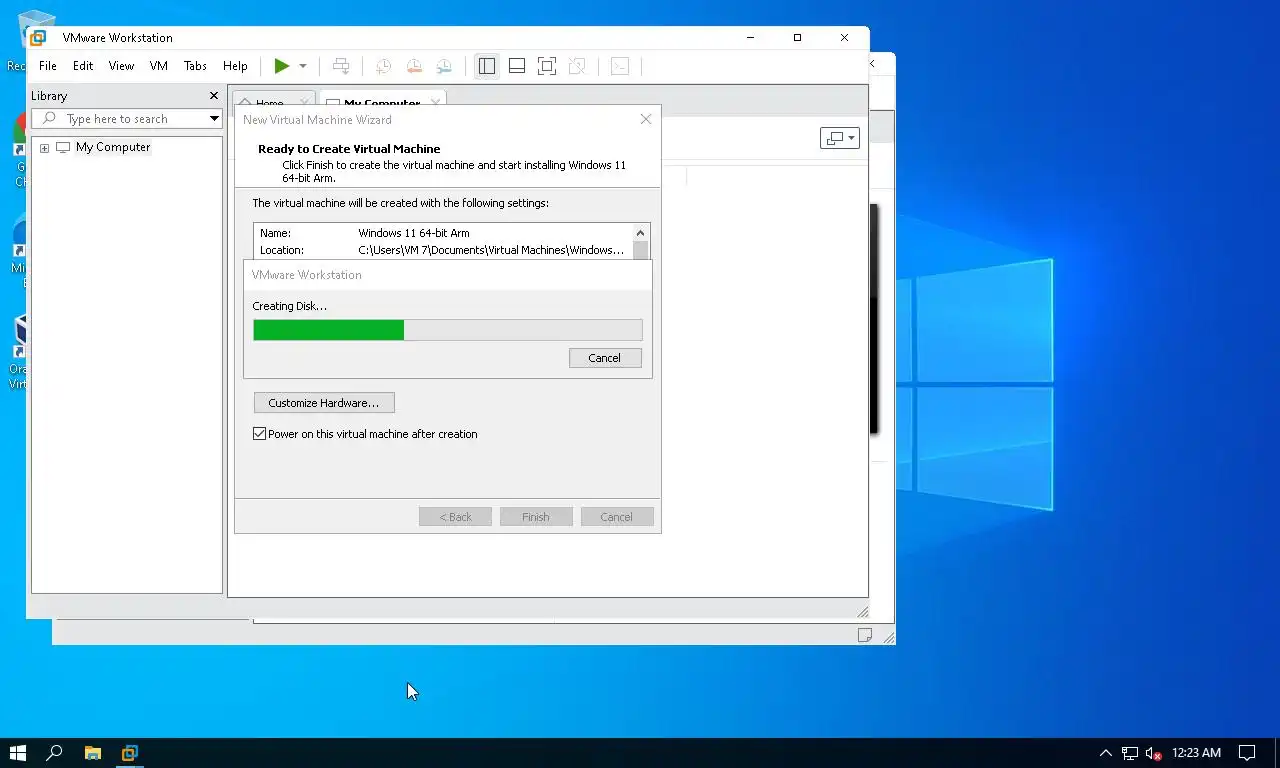Cancel the Creating Disk operation
The height and width of the screenshot is (768, 1280).
click(x=605, y=358)
